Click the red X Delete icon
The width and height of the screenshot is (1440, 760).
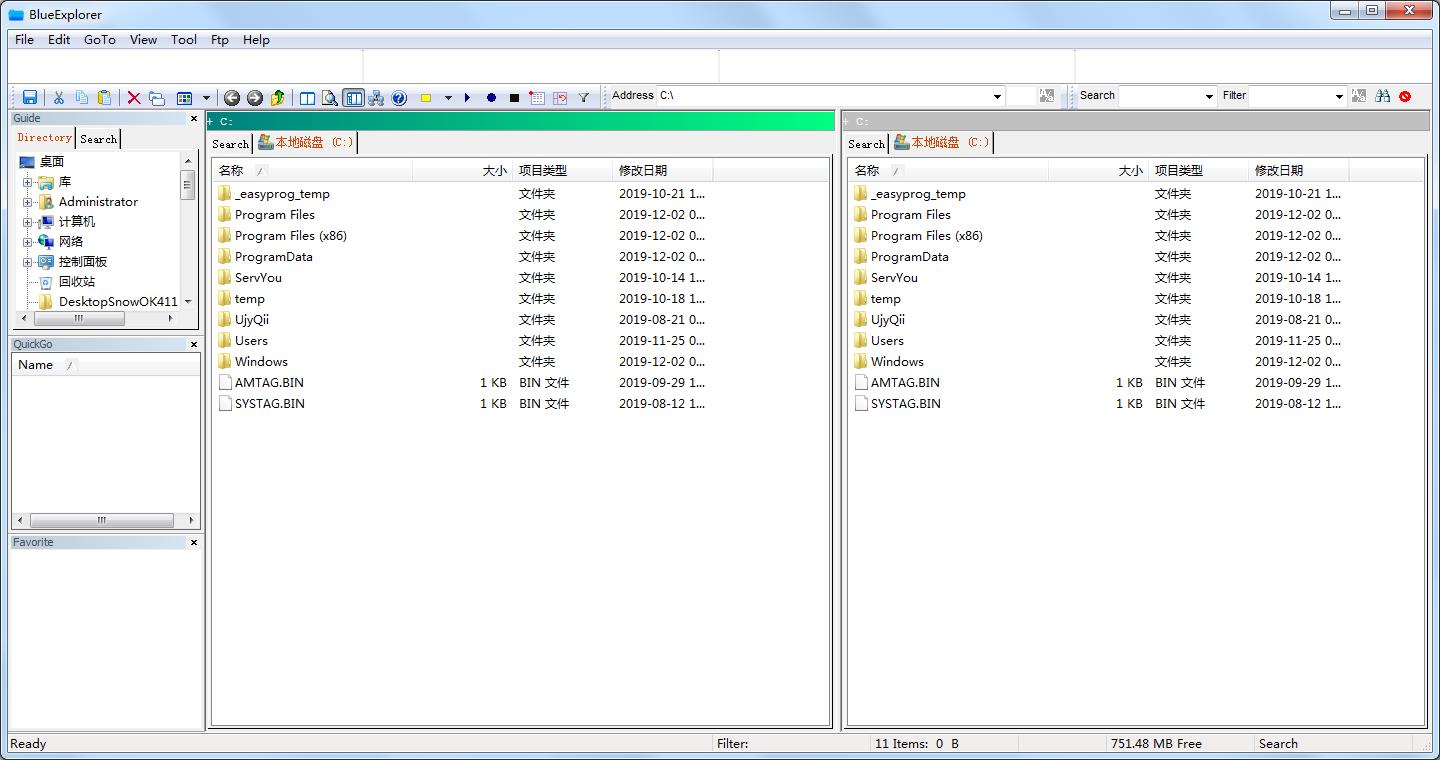pyautogui.click(x=134, y=97)
